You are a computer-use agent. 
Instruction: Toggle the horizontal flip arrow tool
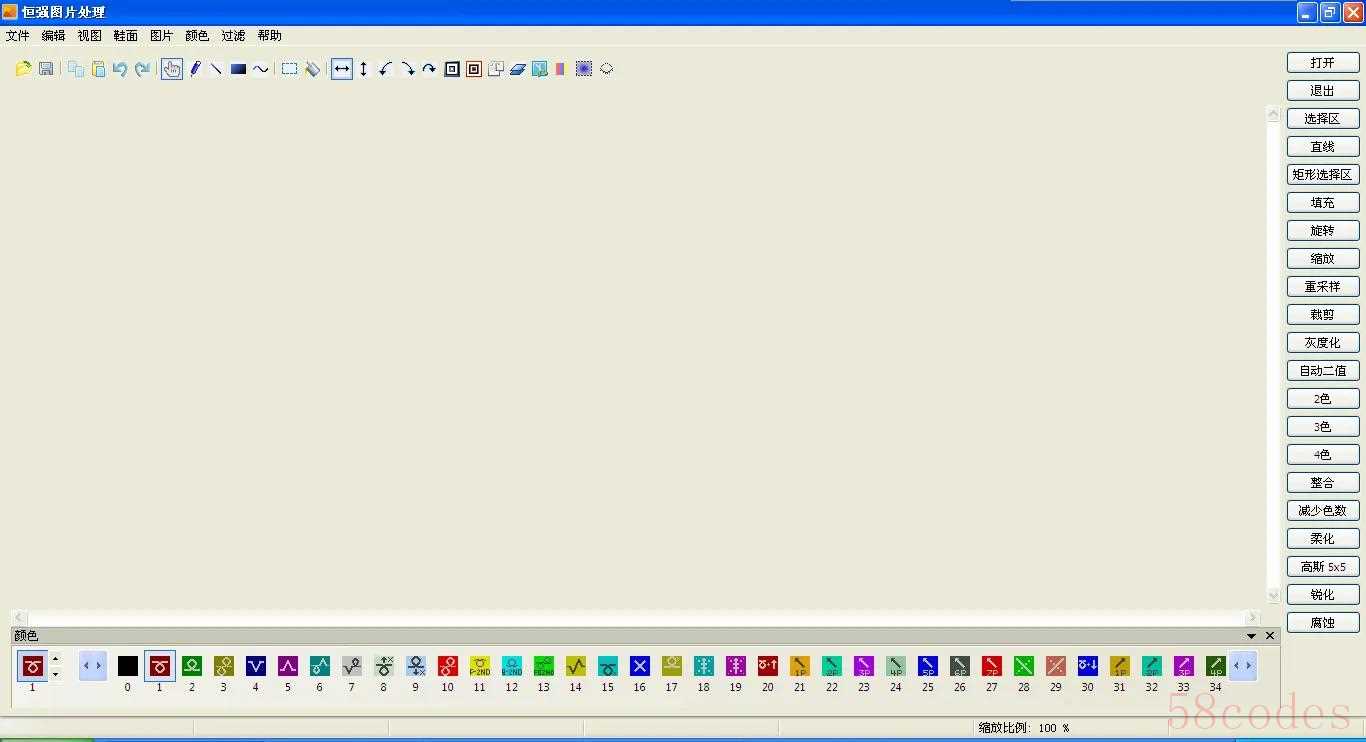point(342,69)
